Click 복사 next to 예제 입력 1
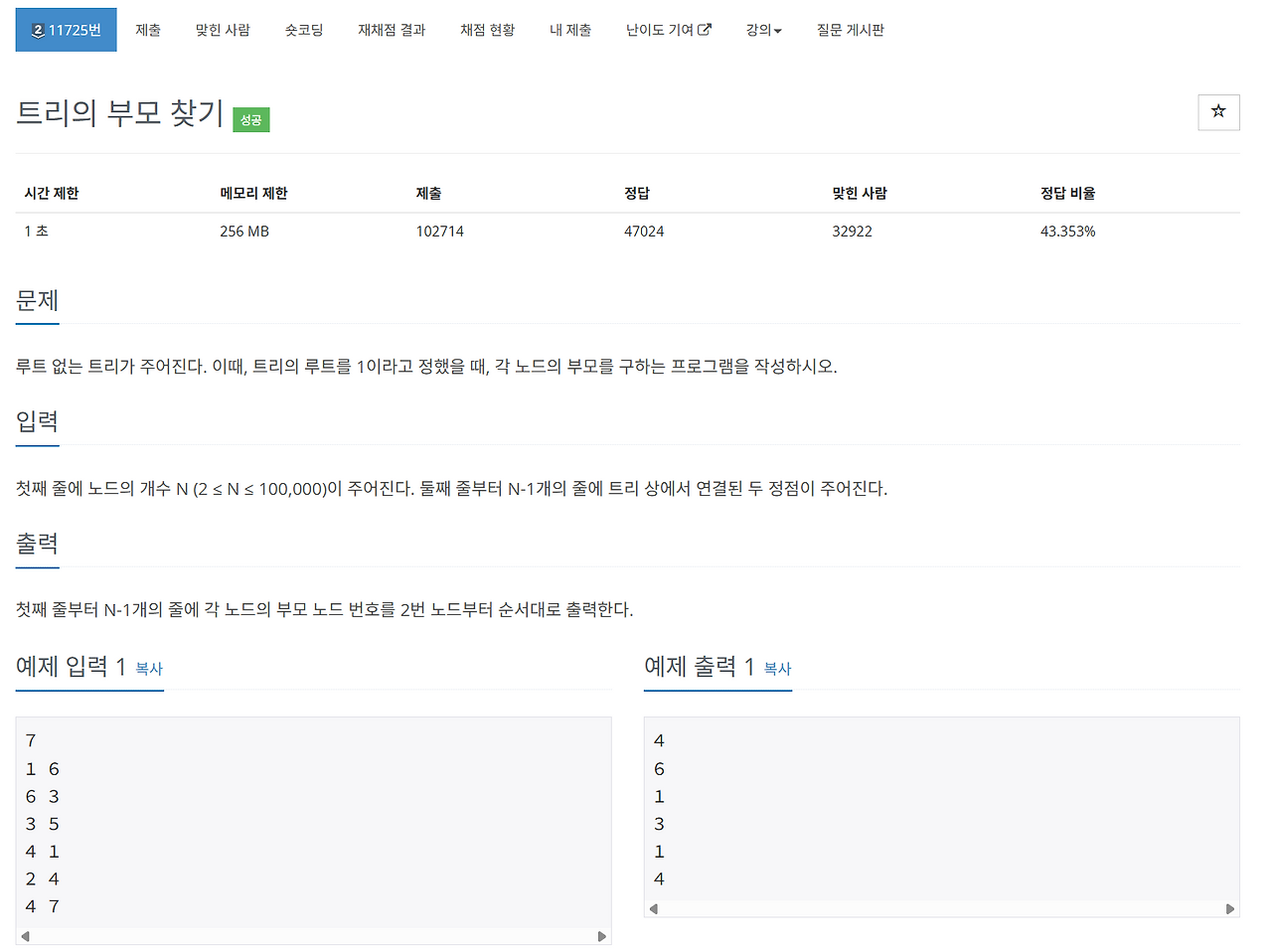 tap(149, 670)
